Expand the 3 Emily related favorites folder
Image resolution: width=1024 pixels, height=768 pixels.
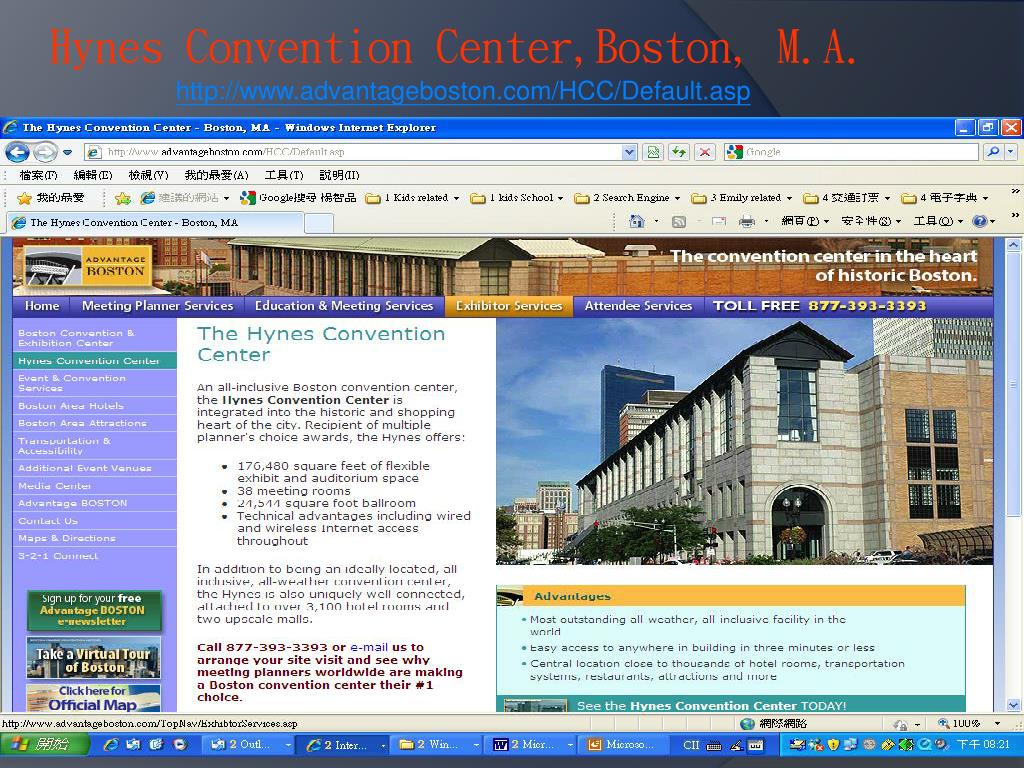pos(742,198)
